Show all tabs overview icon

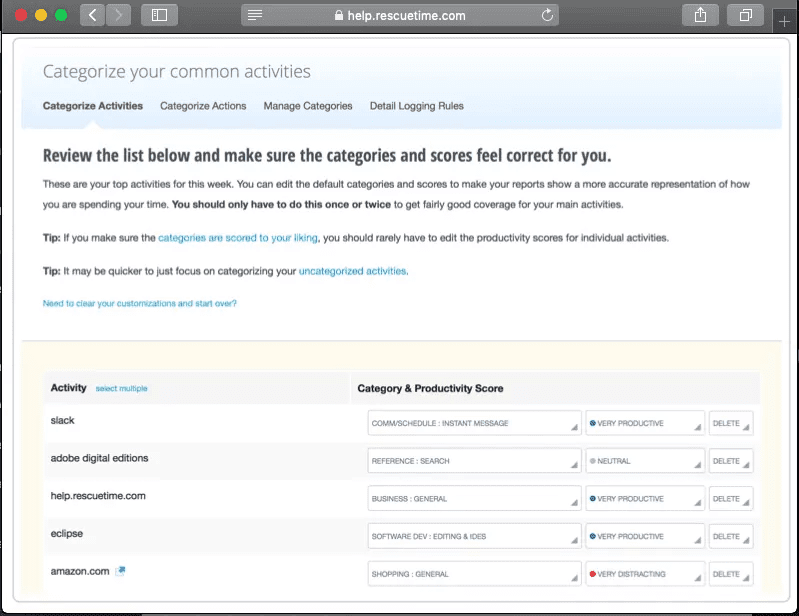(x=745, y=15)
